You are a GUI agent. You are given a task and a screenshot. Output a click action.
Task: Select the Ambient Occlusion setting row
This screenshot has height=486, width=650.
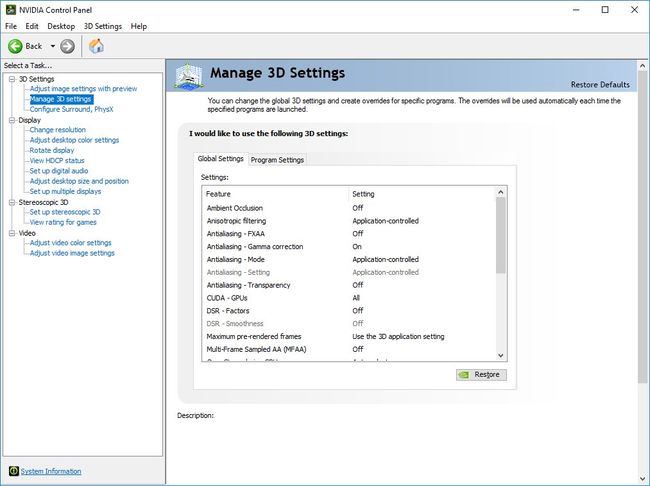pyautogui.click(x=349, y=208)
